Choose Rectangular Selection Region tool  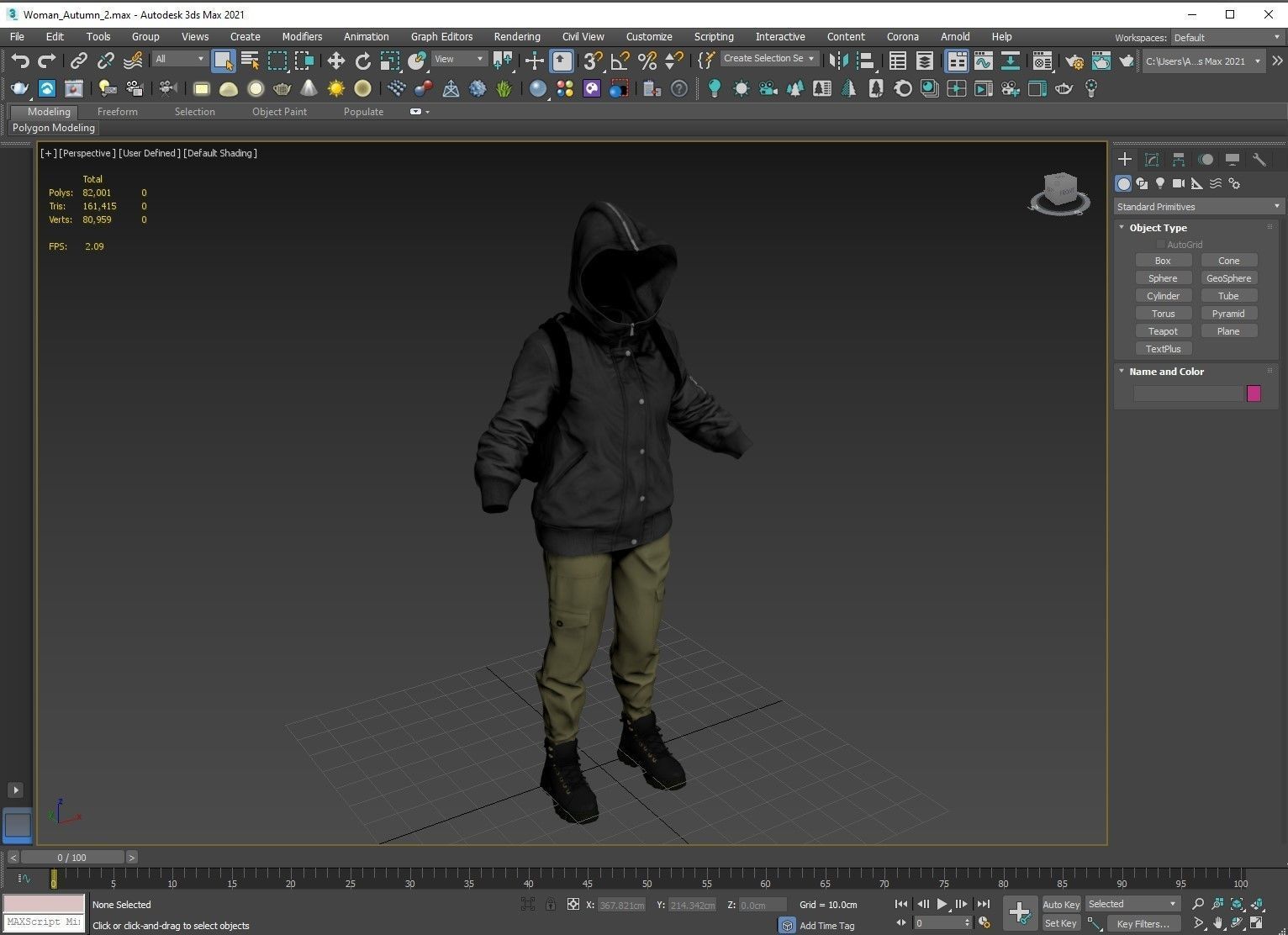[277, 60]
